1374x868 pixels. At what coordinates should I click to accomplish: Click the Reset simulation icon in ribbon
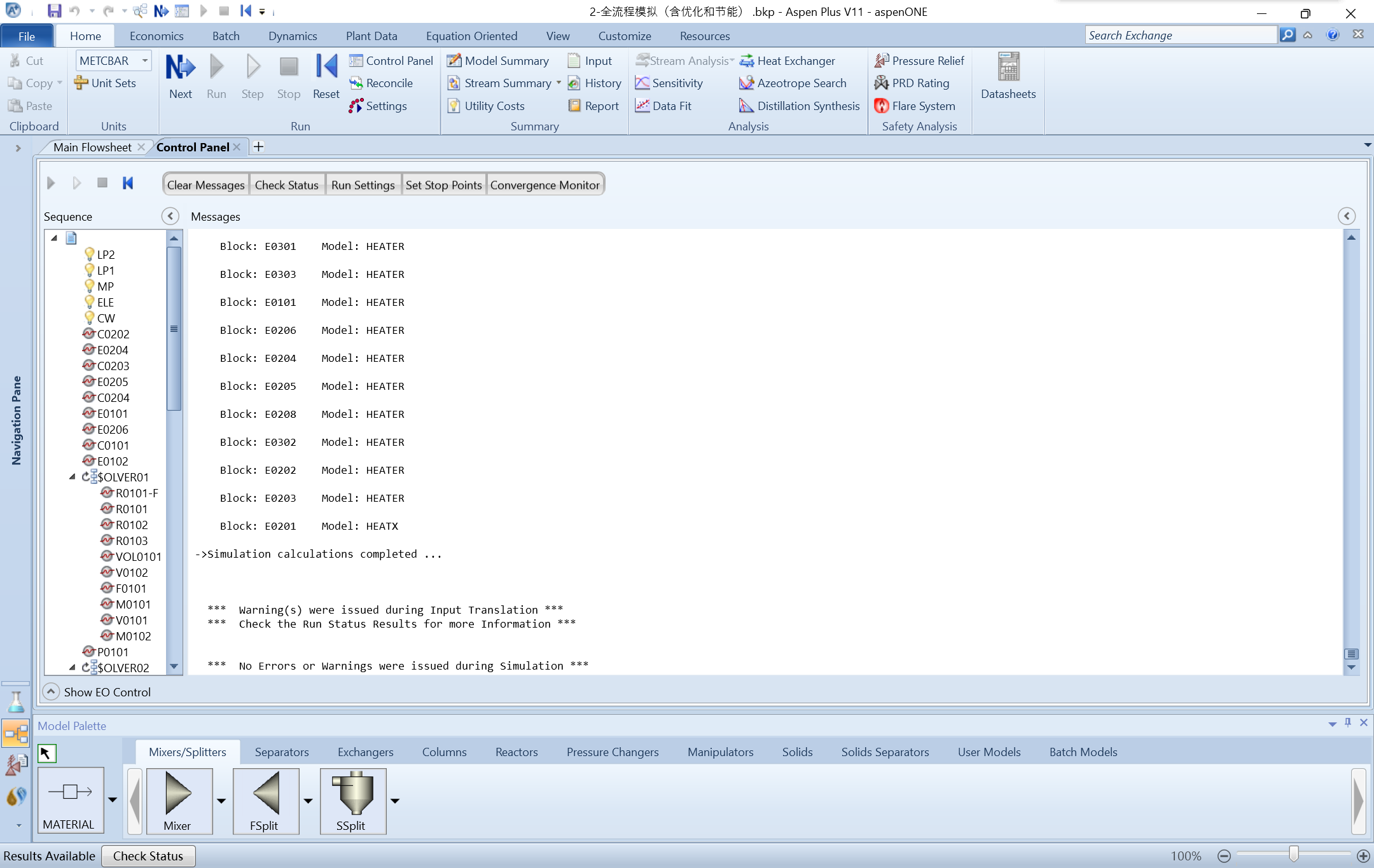(326, 68)
